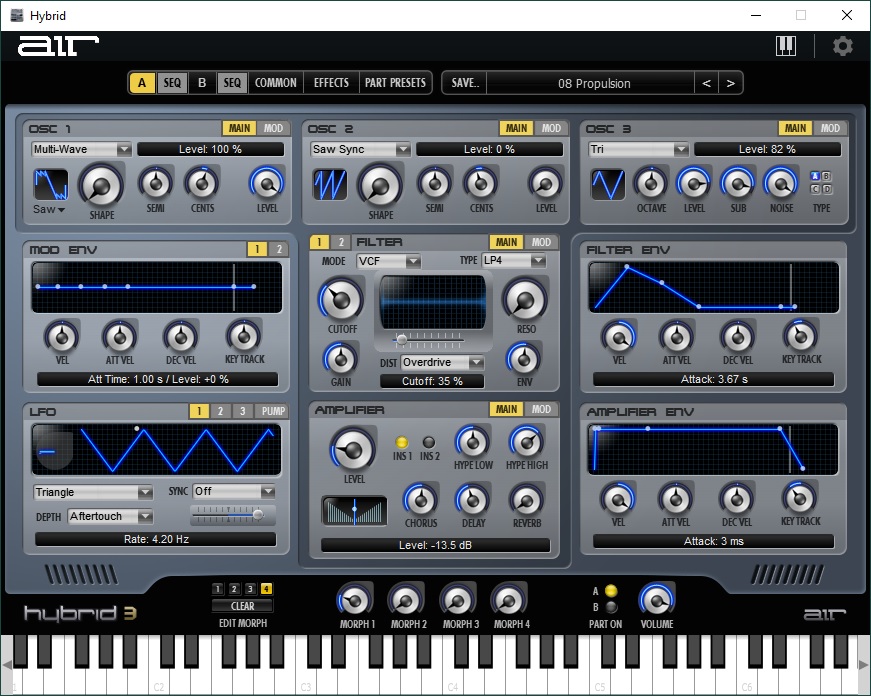Open the on-screen keyboard icon
The width and height of the screenshot is (871, 696).
click(785, 46)
